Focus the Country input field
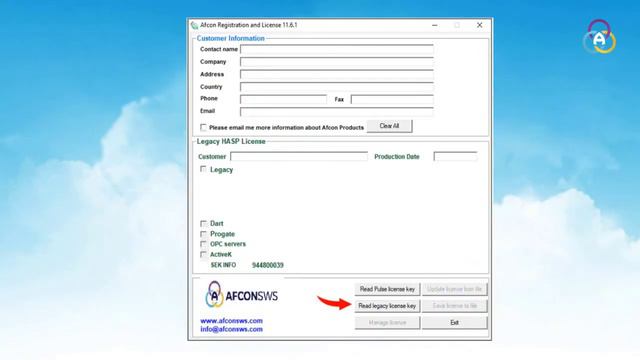The width and height of the screenshot is (640, 360). point(337,87)
